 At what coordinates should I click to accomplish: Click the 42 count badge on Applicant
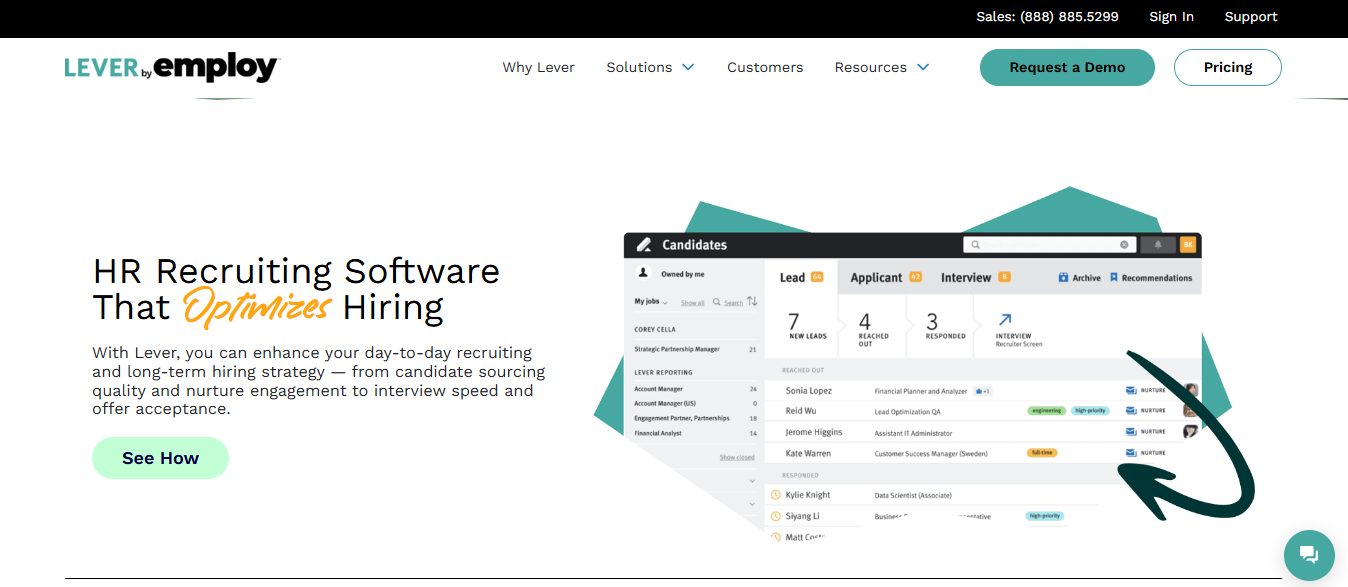[915, 277]
